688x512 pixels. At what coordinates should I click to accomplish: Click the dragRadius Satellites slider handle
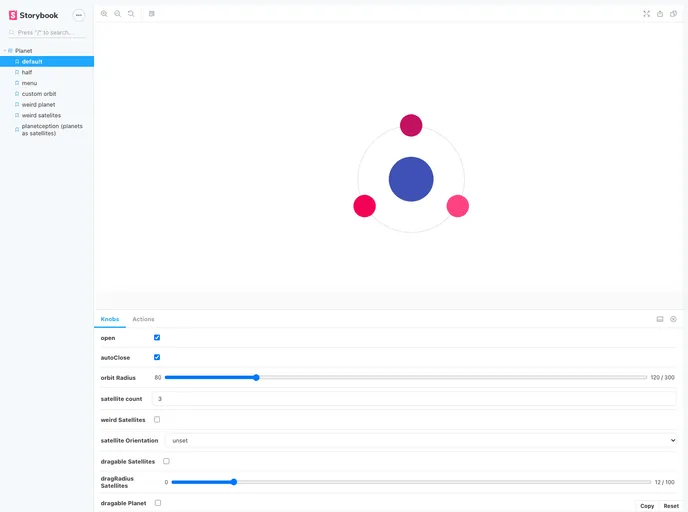coord(234,482)
